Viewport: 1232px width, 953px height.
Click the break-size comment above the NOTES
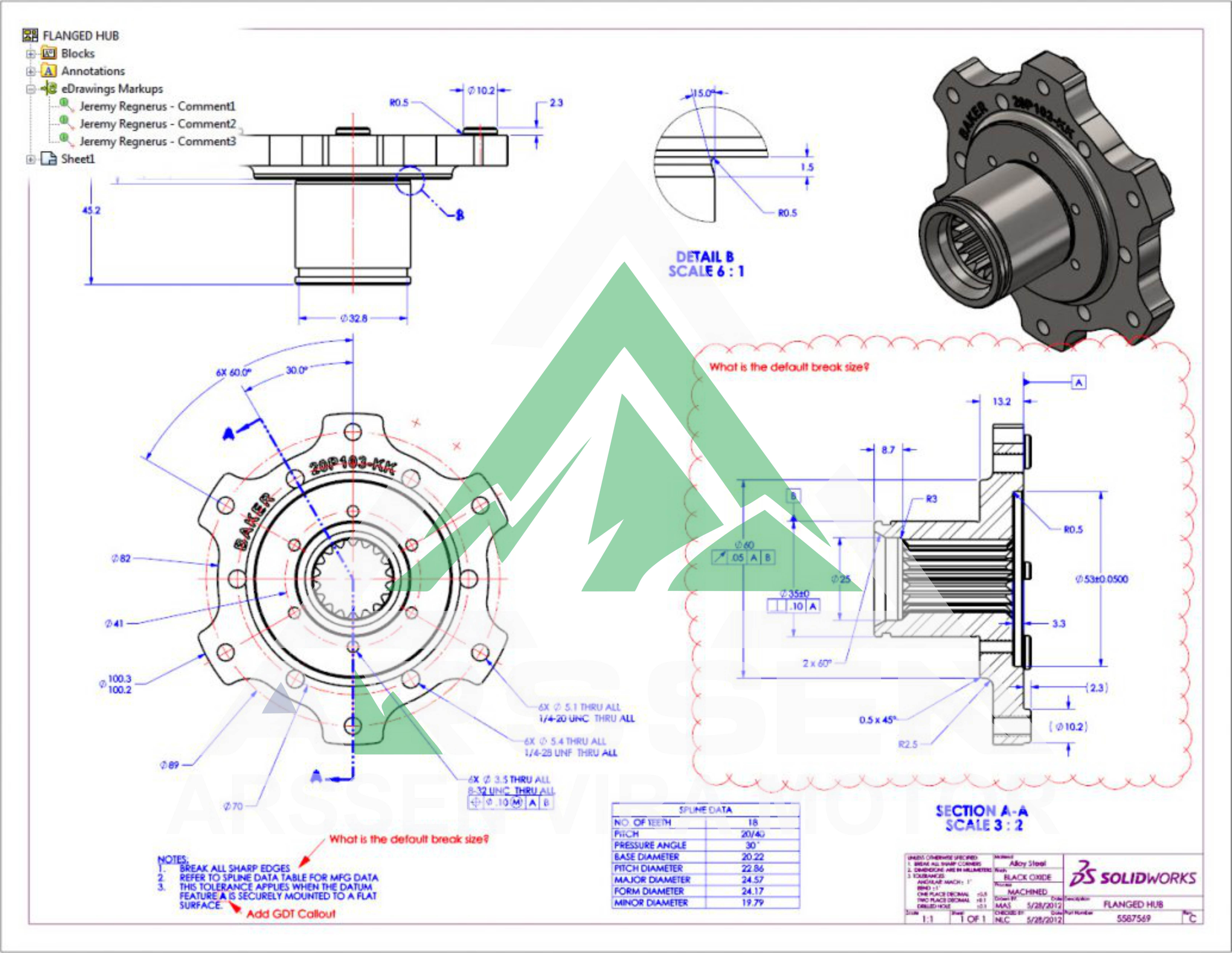(x=409, y=839)
